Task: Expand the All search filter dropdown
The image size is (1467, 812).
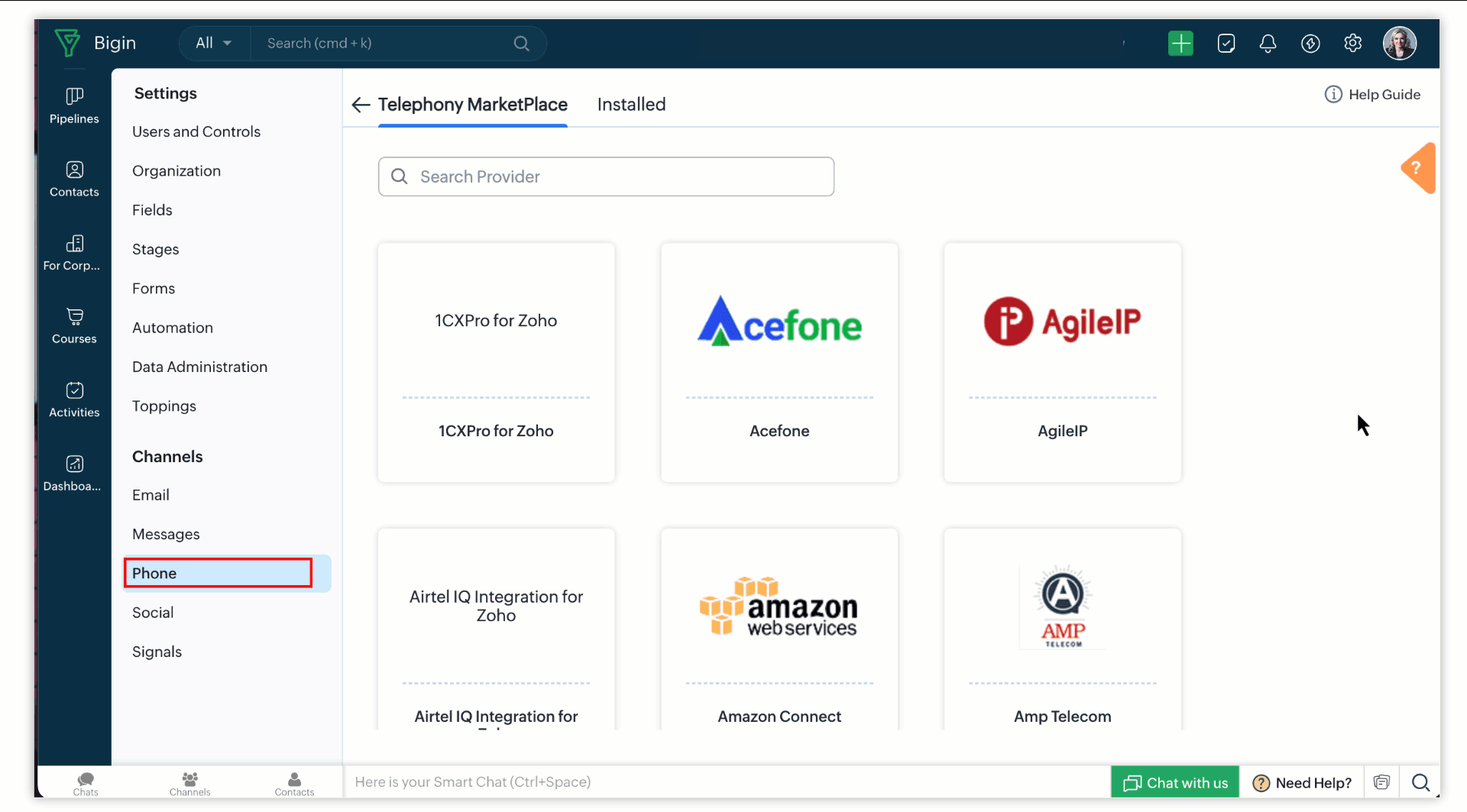Action: pos(214,43)
